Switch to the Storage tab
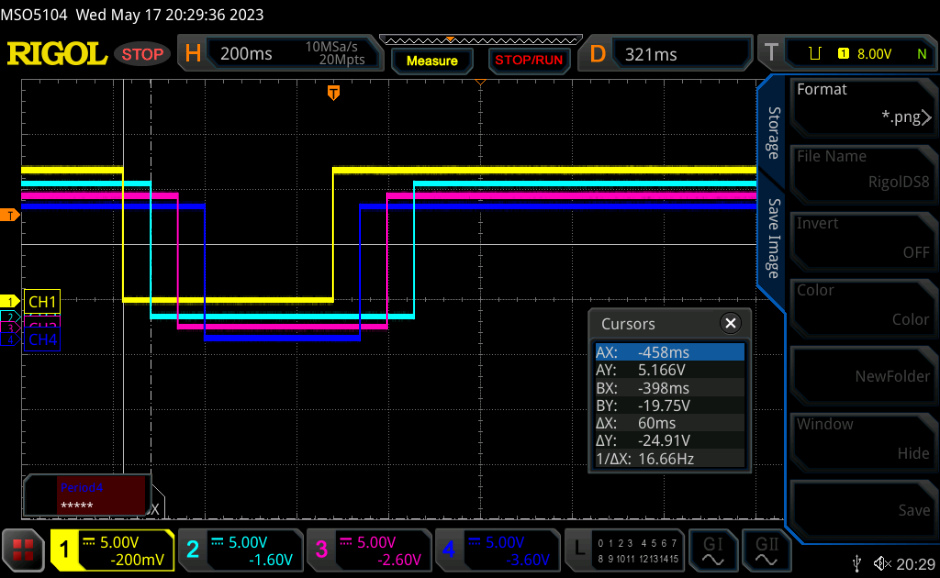The image size is (940, 578). pyautogui.click(x=773, y=133)
